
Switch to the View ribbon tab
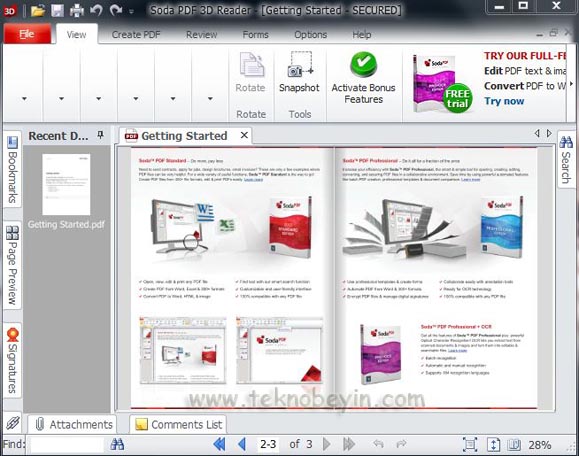pyautogui.click(x=76, y=35)
